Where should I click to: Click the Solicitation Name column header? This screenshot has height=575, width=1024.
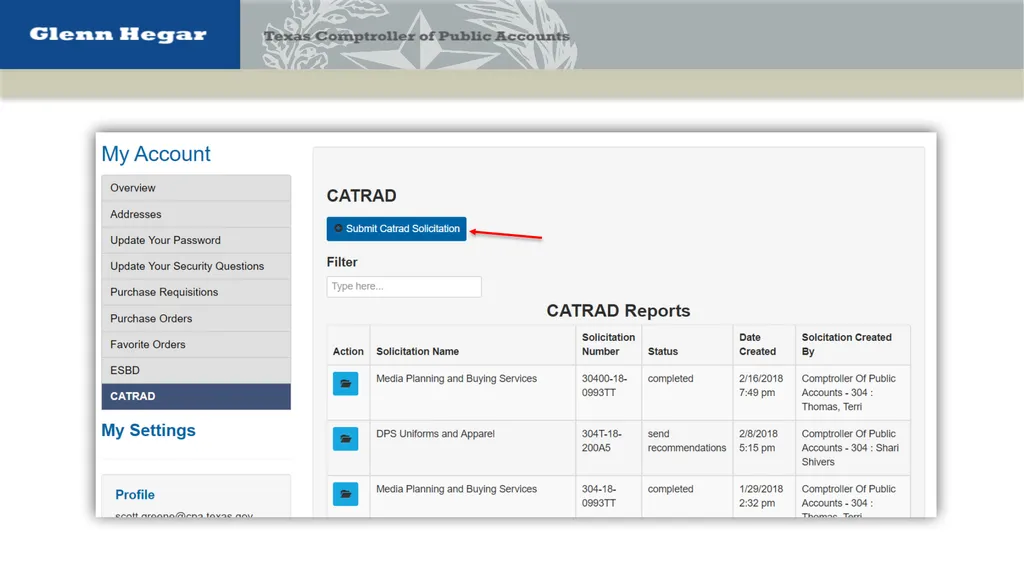click(x=417, y=352)
